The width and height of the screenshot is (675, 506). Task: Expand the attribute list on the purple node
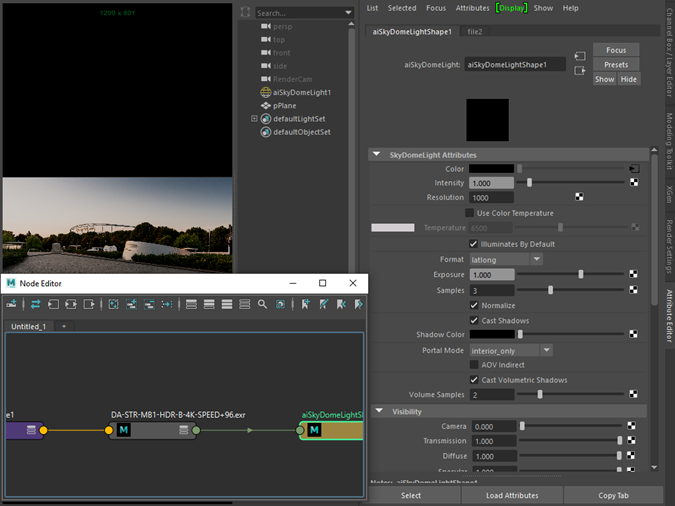pyautogui.click(x=31, y=430)
